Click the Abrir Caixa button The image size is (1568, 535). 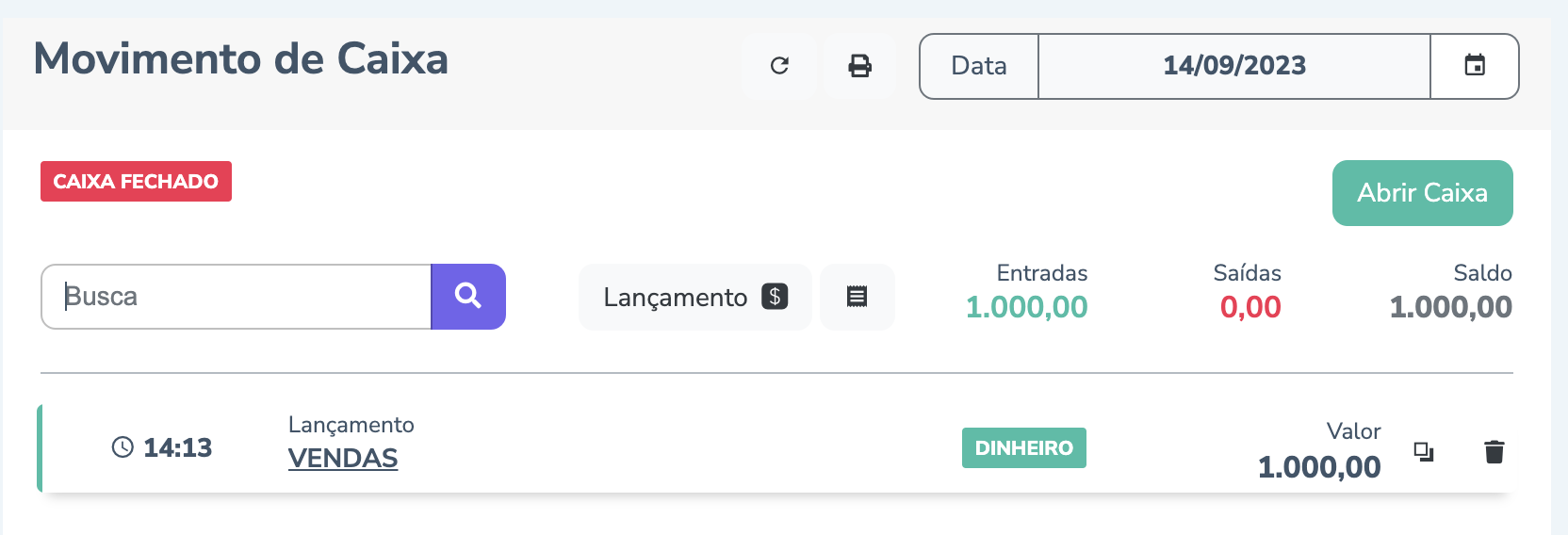pyautogui.click(x=1422, y=193)
